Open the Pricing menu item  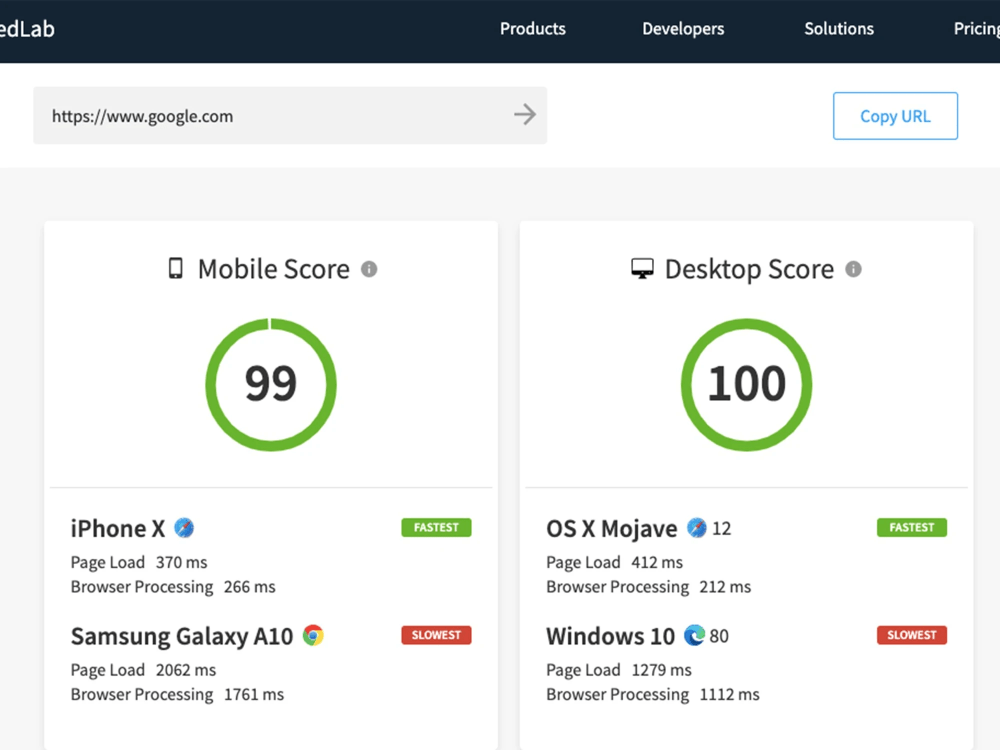click(x=976, y=29)
